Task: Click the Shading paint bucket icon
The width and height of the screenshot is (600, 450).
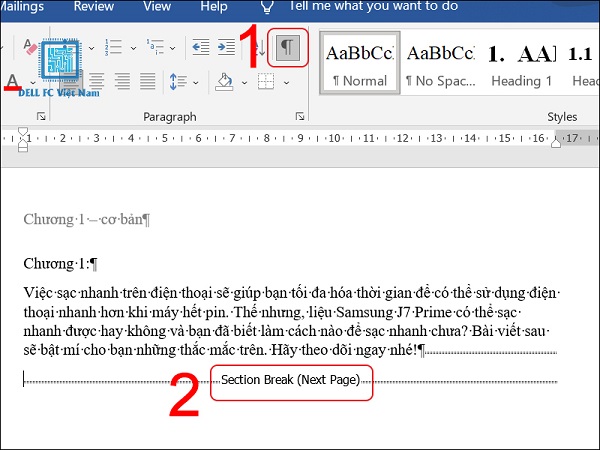Action: pyautogui.click(x=224, y=82)
